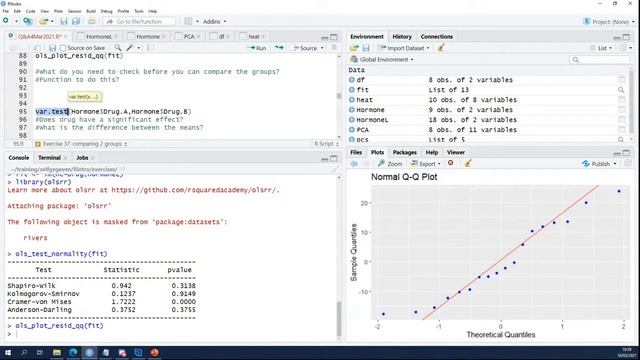Click the Save All documents icon
This screenshot has height=360, width=640.
(76, 21)
